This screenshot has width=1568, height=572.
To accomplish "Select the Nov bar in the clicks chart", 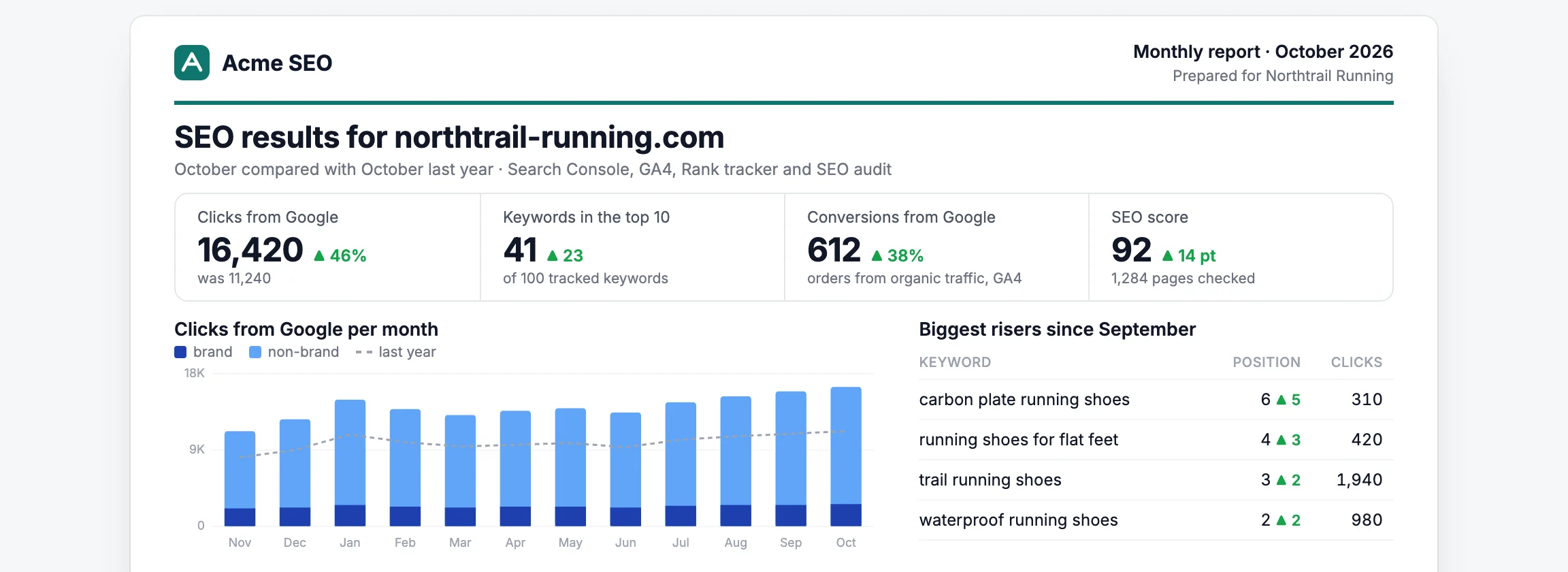I will [x=240, y=479].
